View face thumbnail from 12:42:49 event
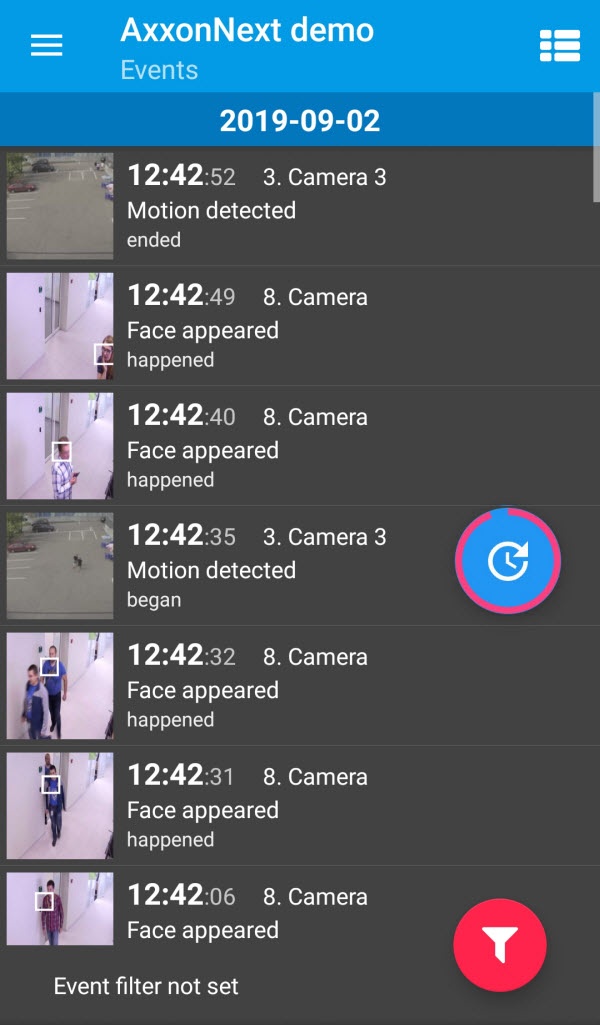This screenshot has height=1025, width=600. tap(60, 326)
